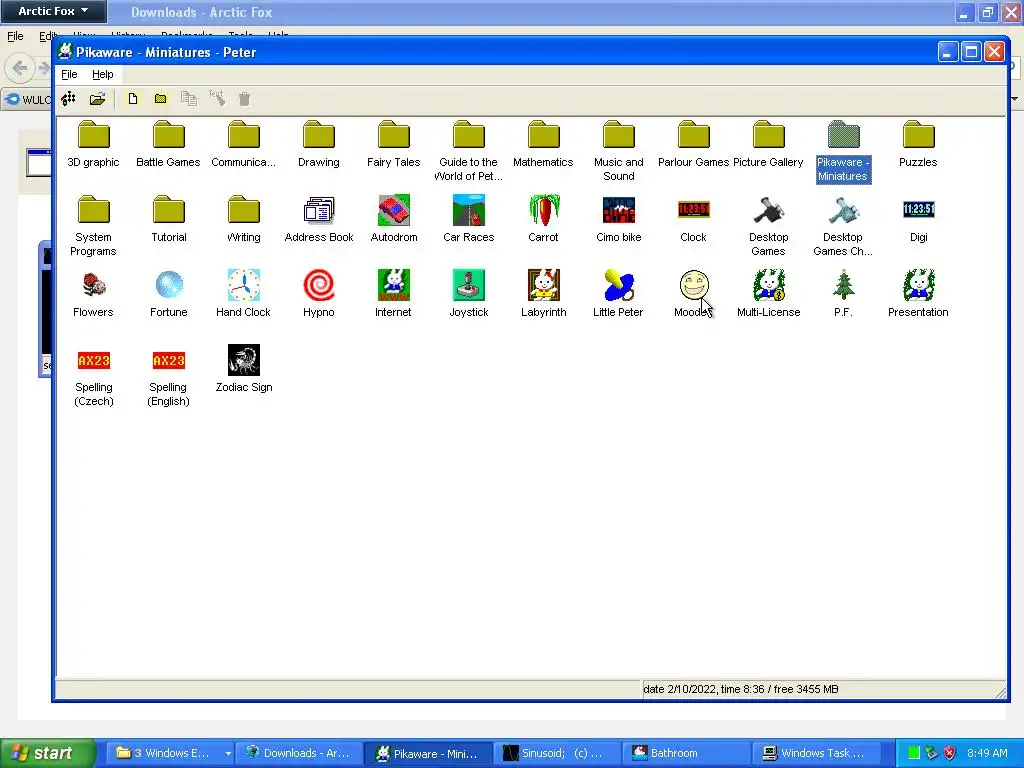Select the Desktop Games Ch... icon
Image resolution: width=1024 pixels, height=768 pixels.
coord(843,226)
